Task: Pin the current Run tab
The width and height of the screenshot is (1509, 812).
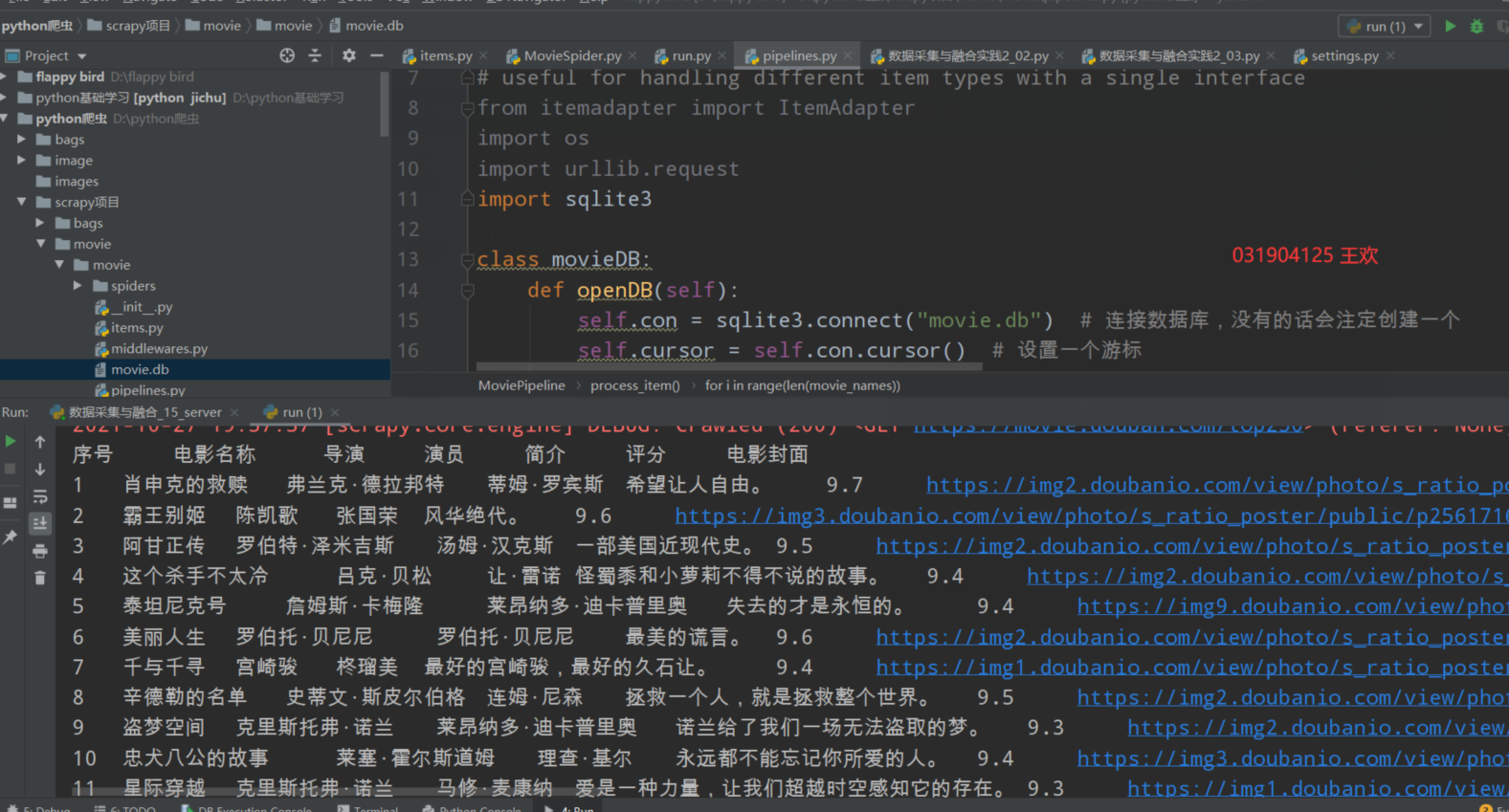Action: pyautogui.click(x=11, y=538)
